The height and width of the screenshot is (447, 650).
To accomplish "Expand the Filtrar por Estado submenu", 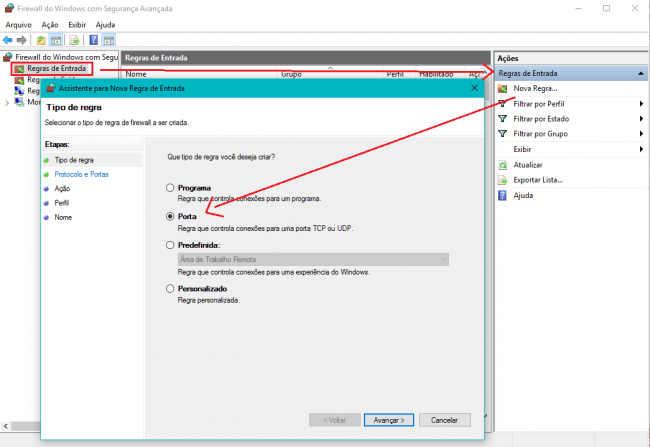I will click(641, 119).
